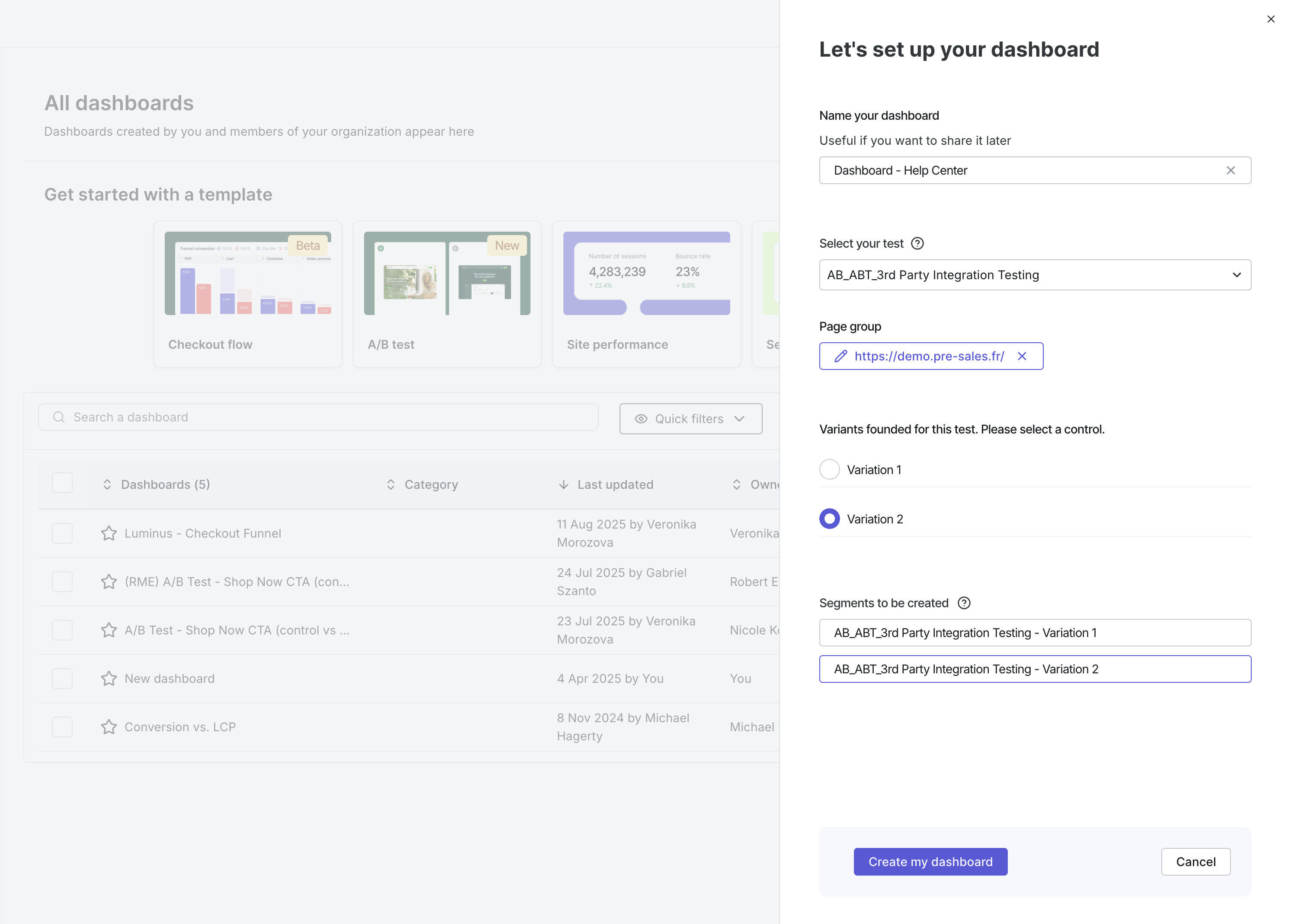Check the Luminus - Checkout Funnel row
This screenshot has height=924, width=1291.
coord(62,534)
